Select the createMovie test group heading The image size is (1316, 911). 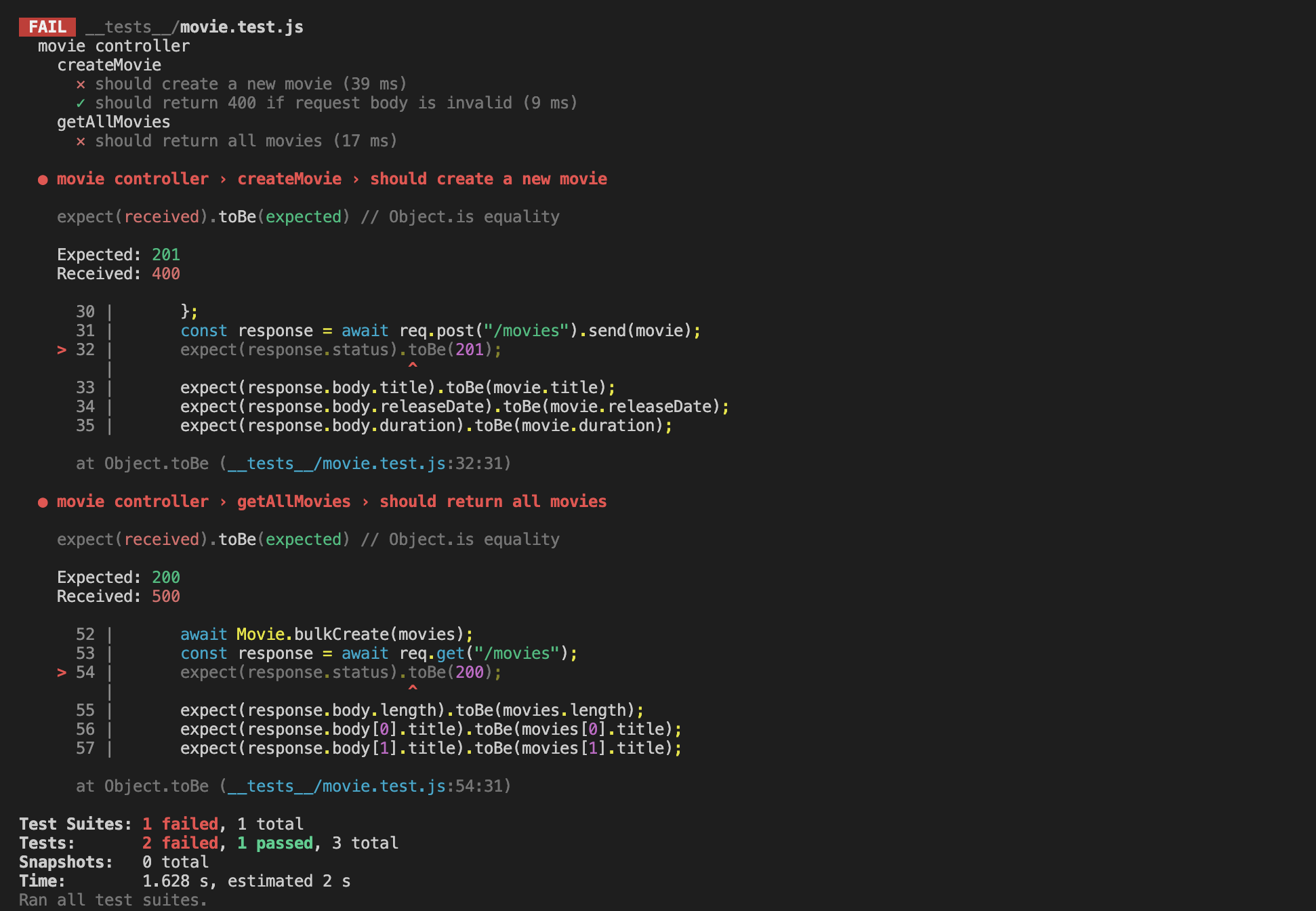[x=108, y=64]
